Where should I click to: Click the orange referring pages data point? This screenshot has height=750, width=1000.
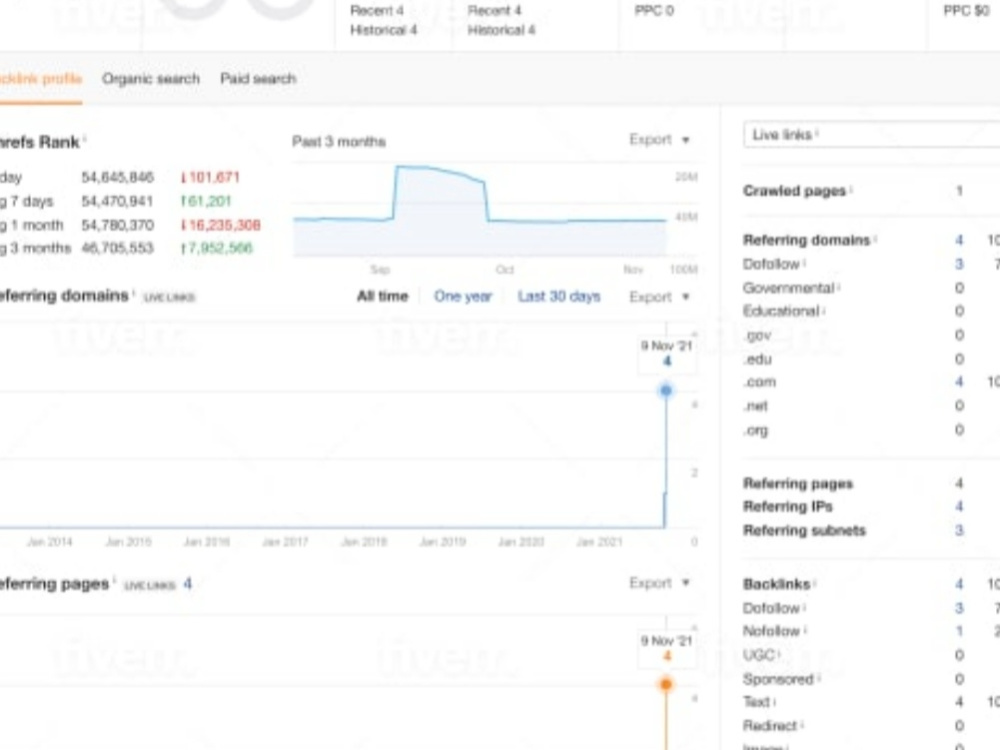coord(666,684)
